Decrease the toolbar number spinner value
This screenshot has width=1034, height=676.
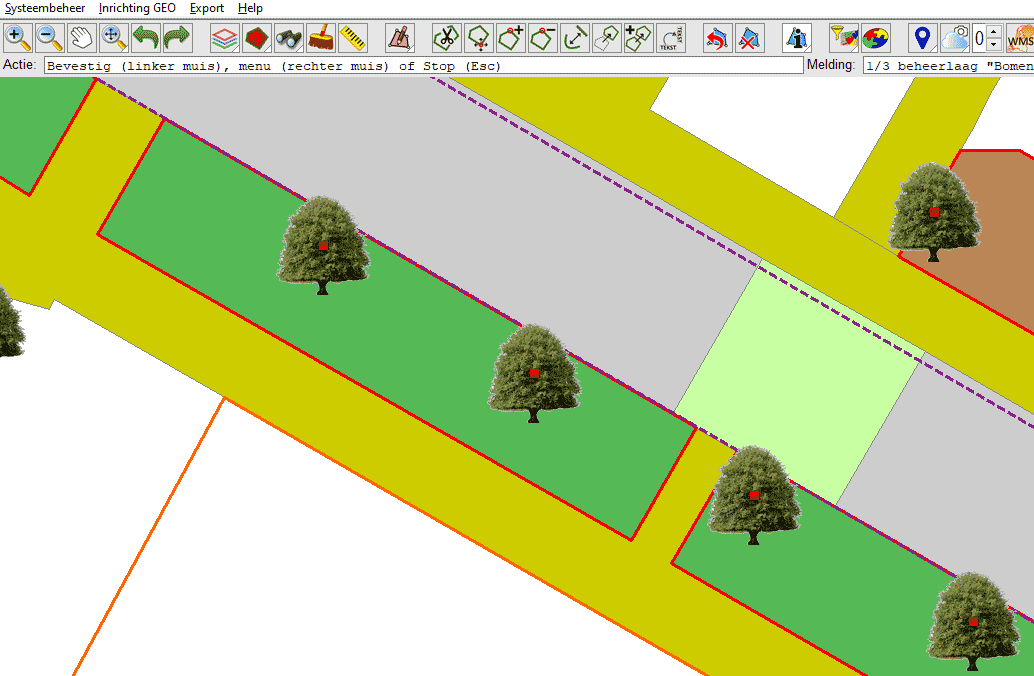tap(994, 44)
